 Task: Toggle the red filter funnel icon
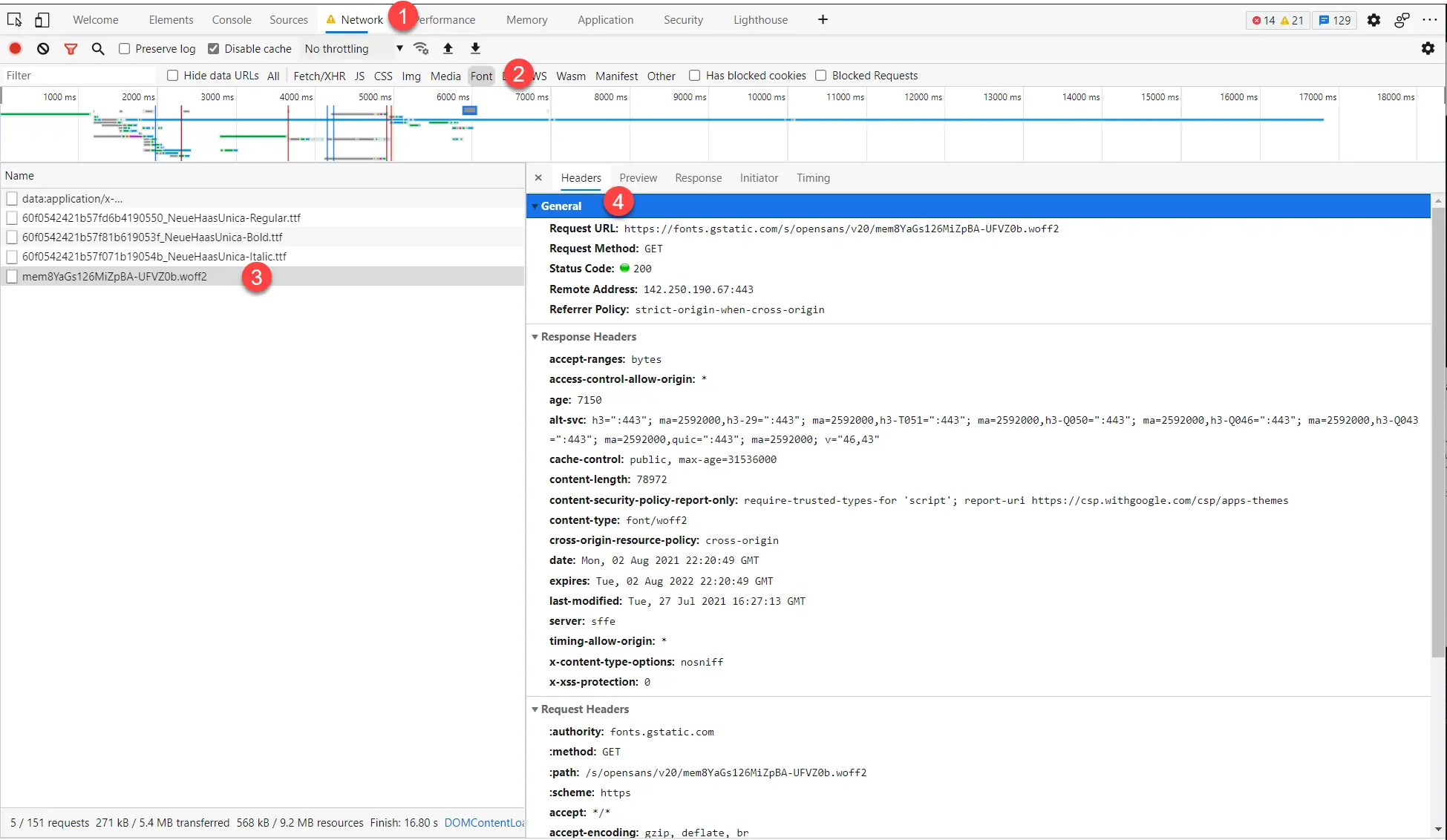(x=71, y=49)
